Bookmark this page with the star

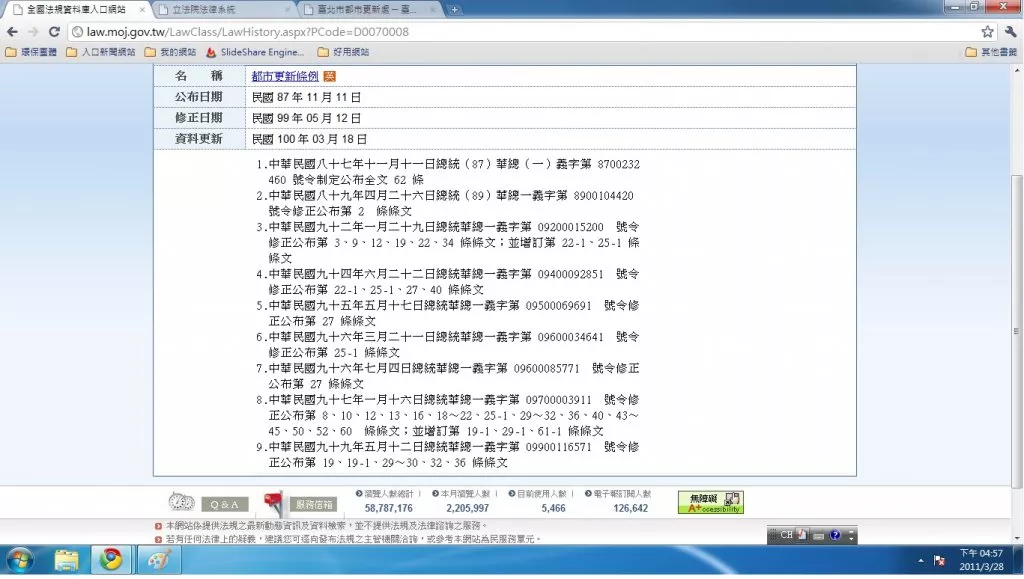987,31
